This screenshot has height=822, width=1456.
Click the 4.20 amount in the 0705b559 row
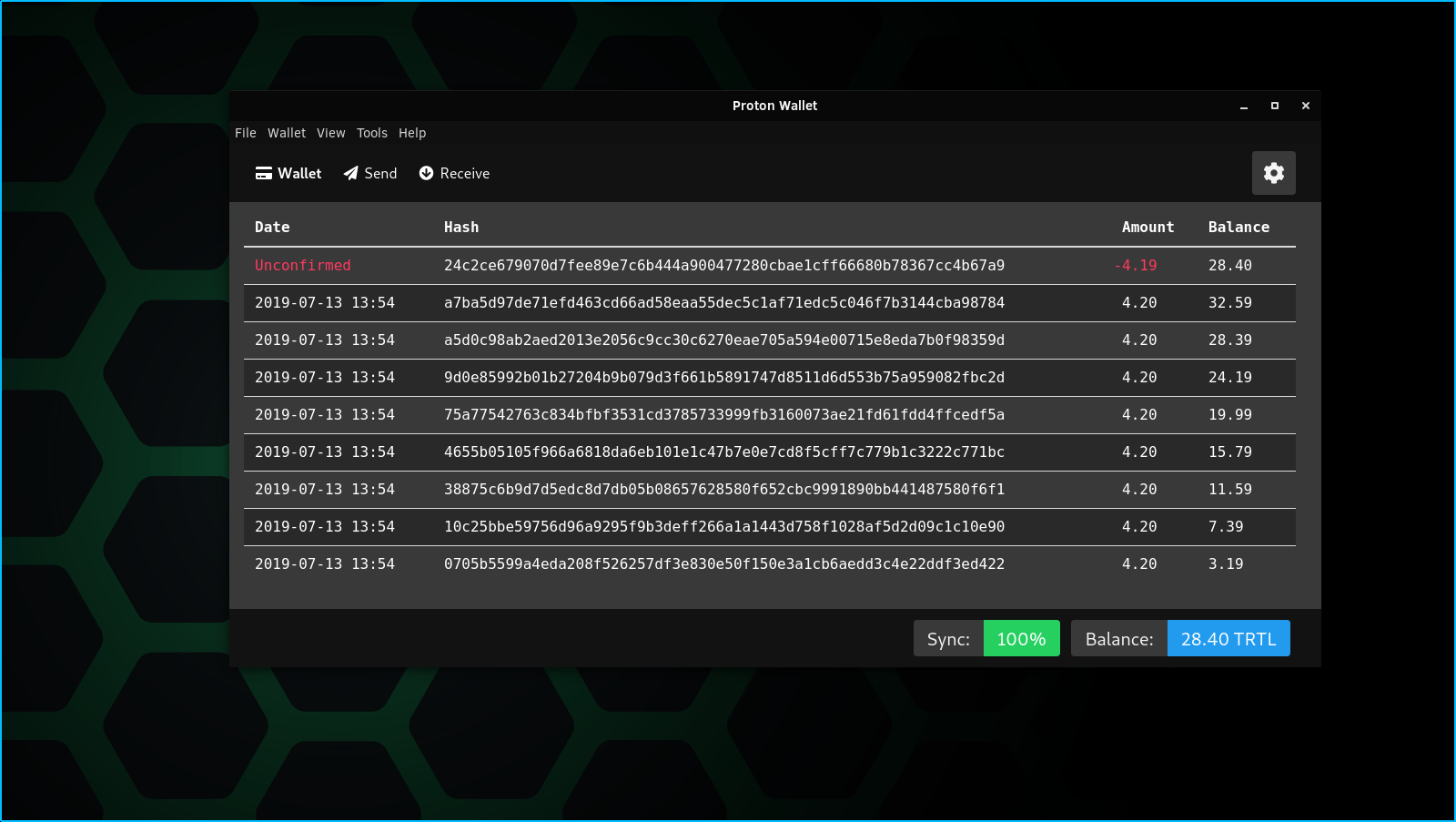pyautogui.click(x=1139, y=563)
